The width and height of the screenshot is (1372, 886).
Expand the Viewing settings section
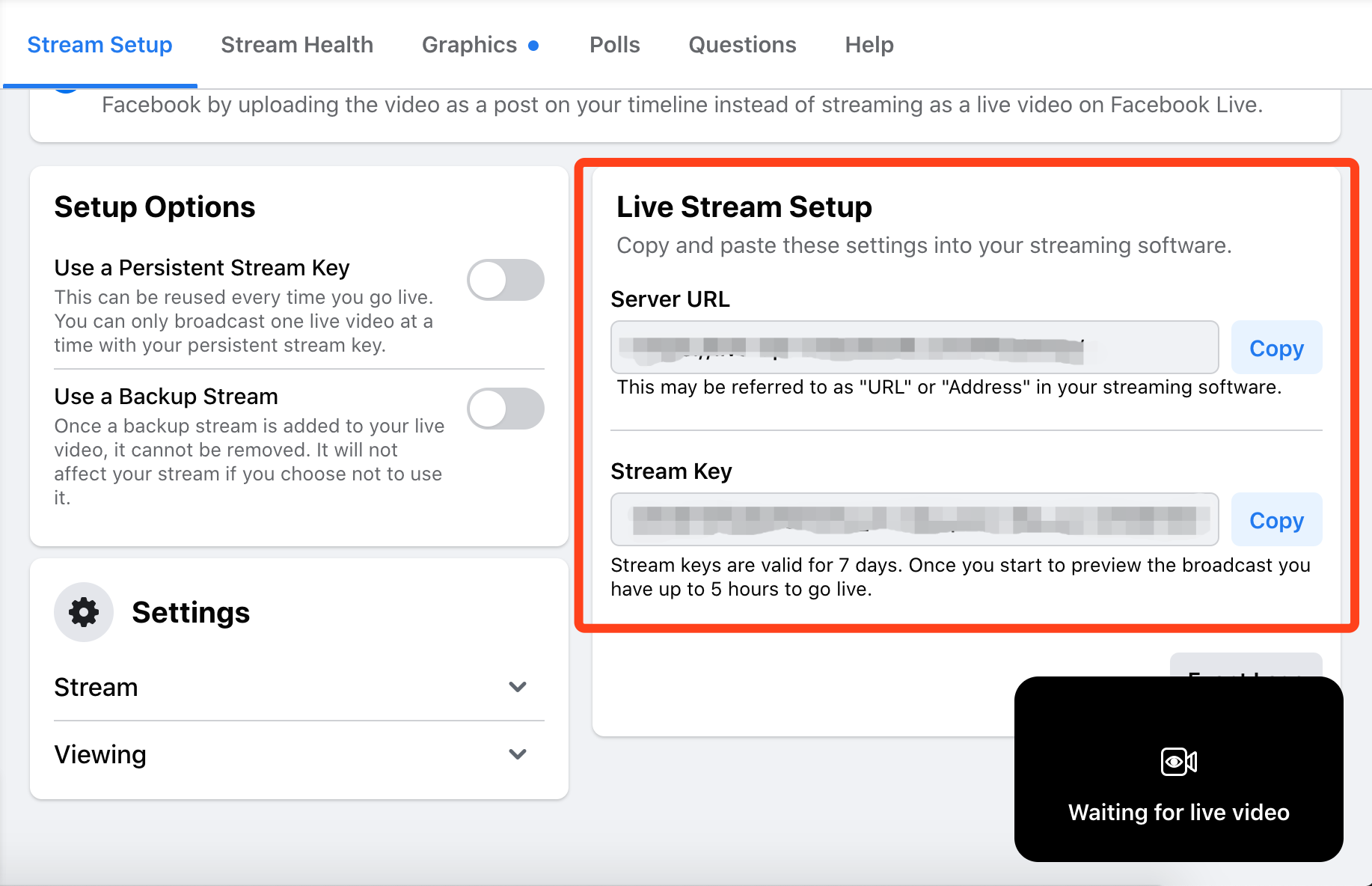coord(518,754)
